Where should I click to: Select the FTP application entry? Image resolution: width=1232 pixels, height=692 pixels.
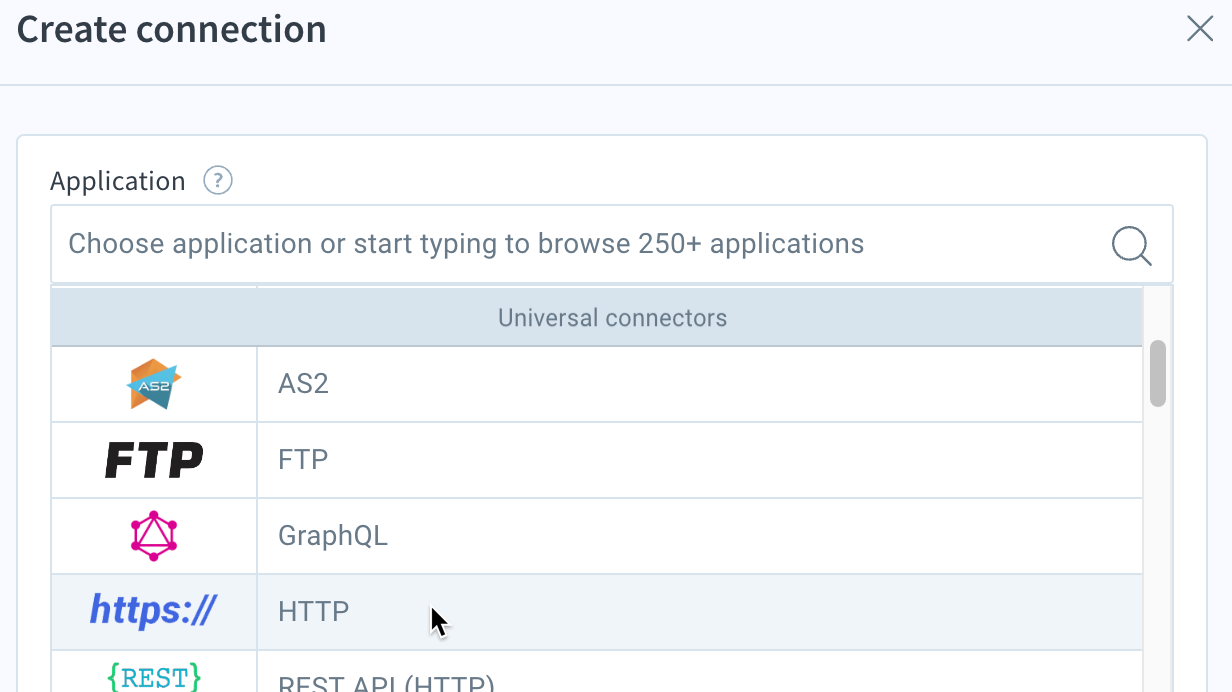point(597,460)
